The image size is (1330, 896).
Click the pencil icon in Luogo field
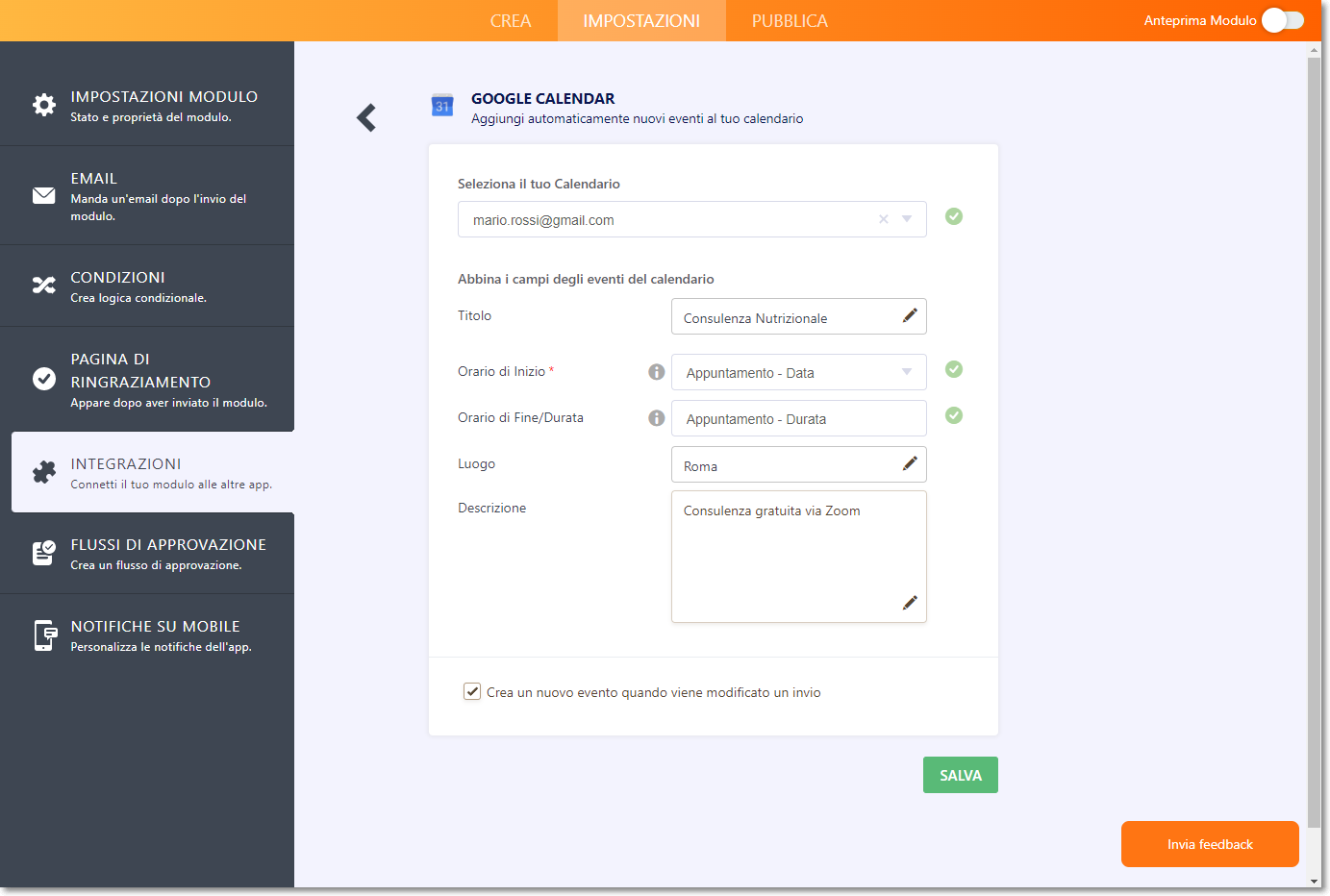point(909,464)
